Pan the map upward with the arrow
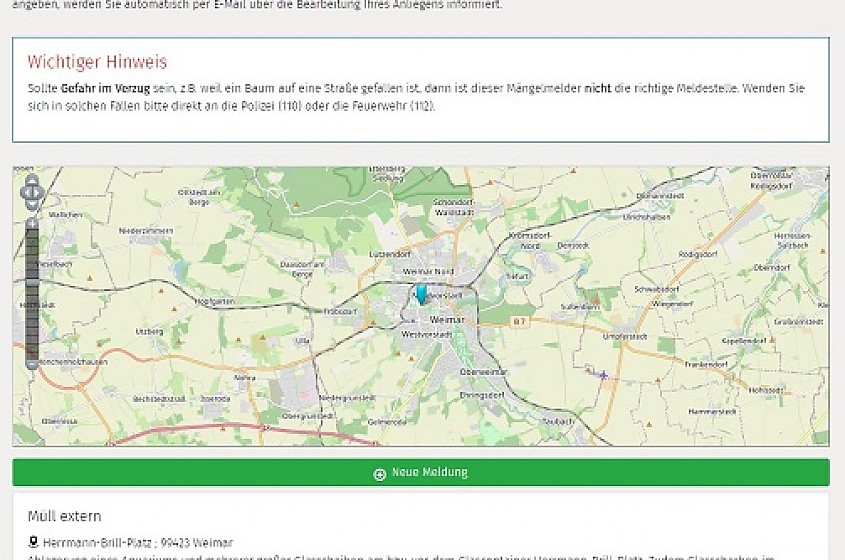Image resolution: width=845 pixels, height=560 pixels. [x=32, y=180]
